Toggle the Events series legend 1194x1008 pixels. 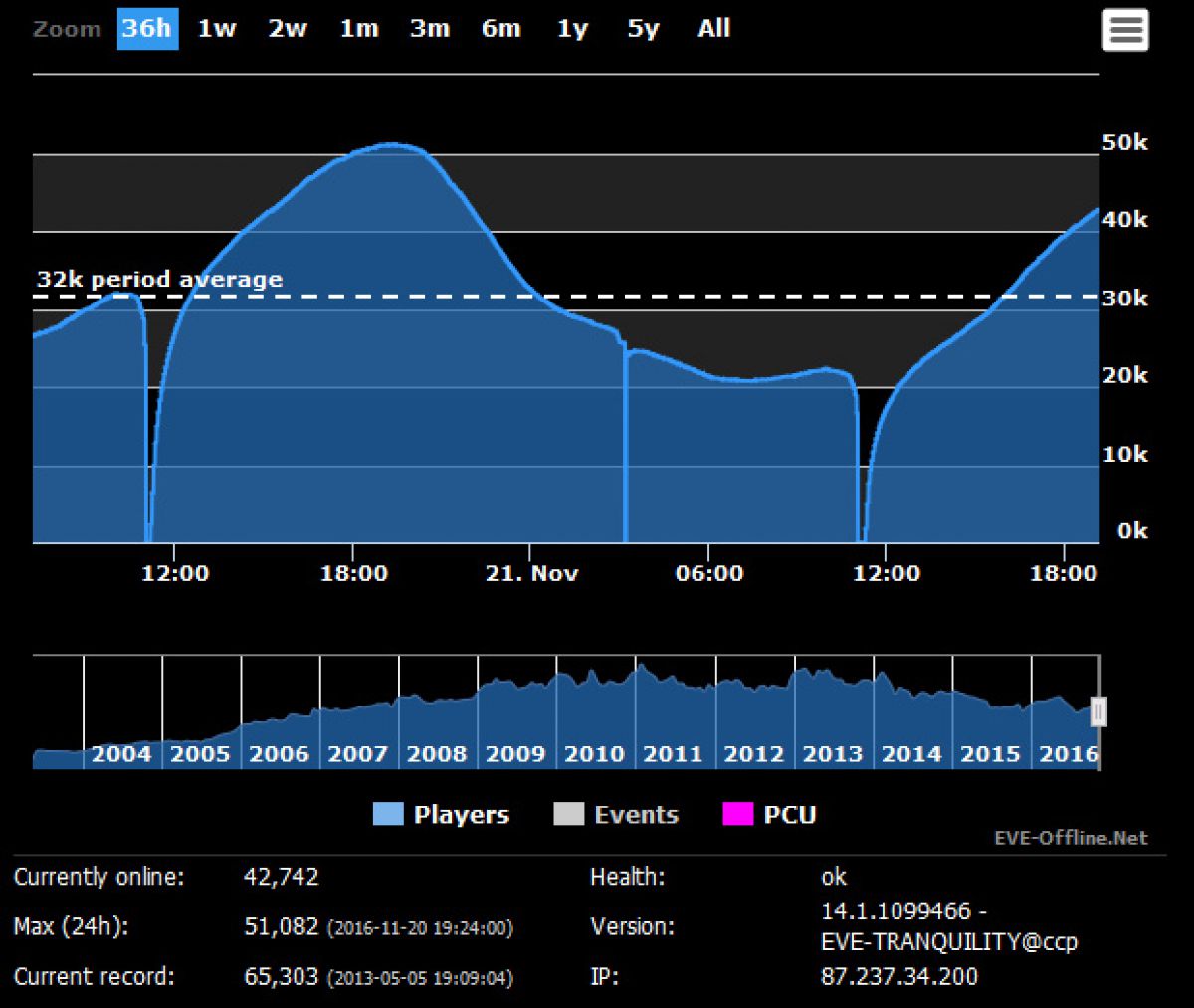coord(636,815)
